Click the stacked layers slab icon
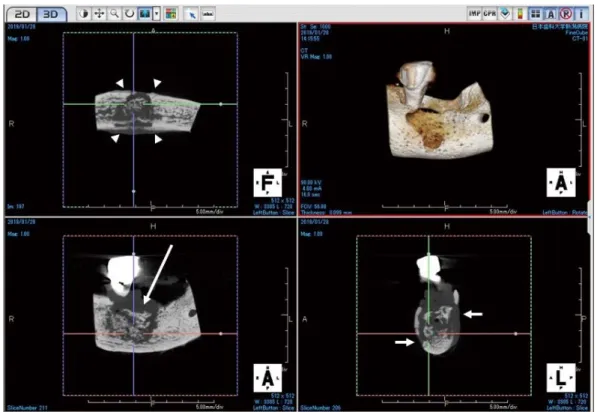The image size is (597, 412). [505, 14]
